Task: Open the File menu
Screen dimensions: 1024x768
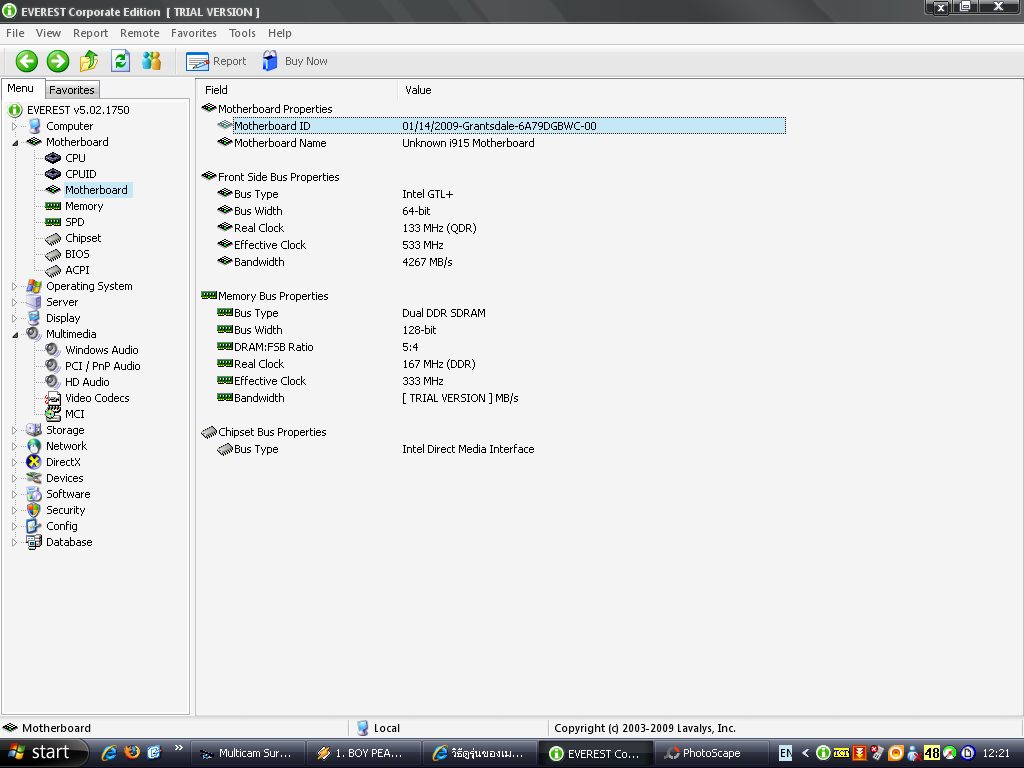Action: [x=15, y=33]
